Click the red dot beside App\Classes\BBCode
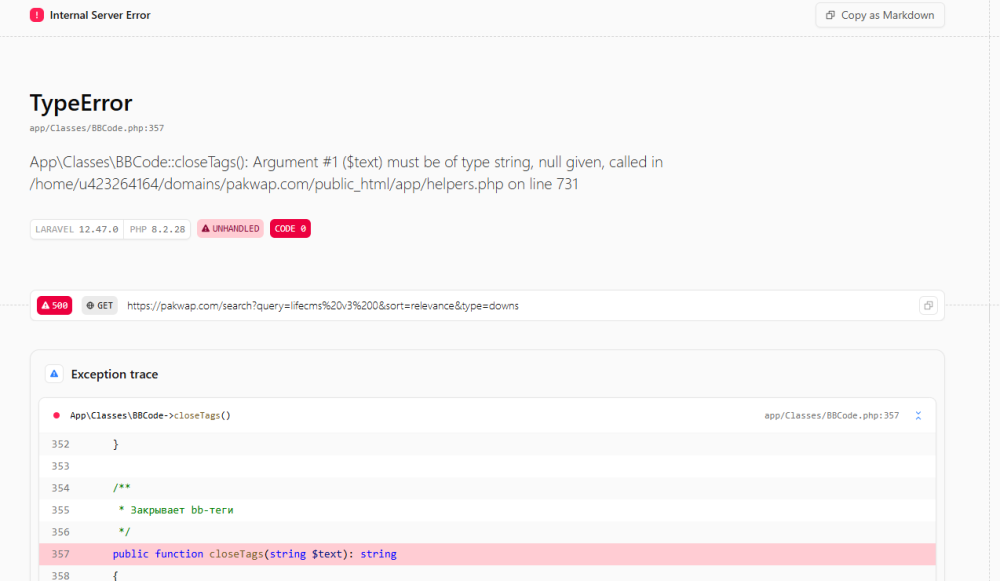Viewport: 1000px width, 581px height. [56, 415]
